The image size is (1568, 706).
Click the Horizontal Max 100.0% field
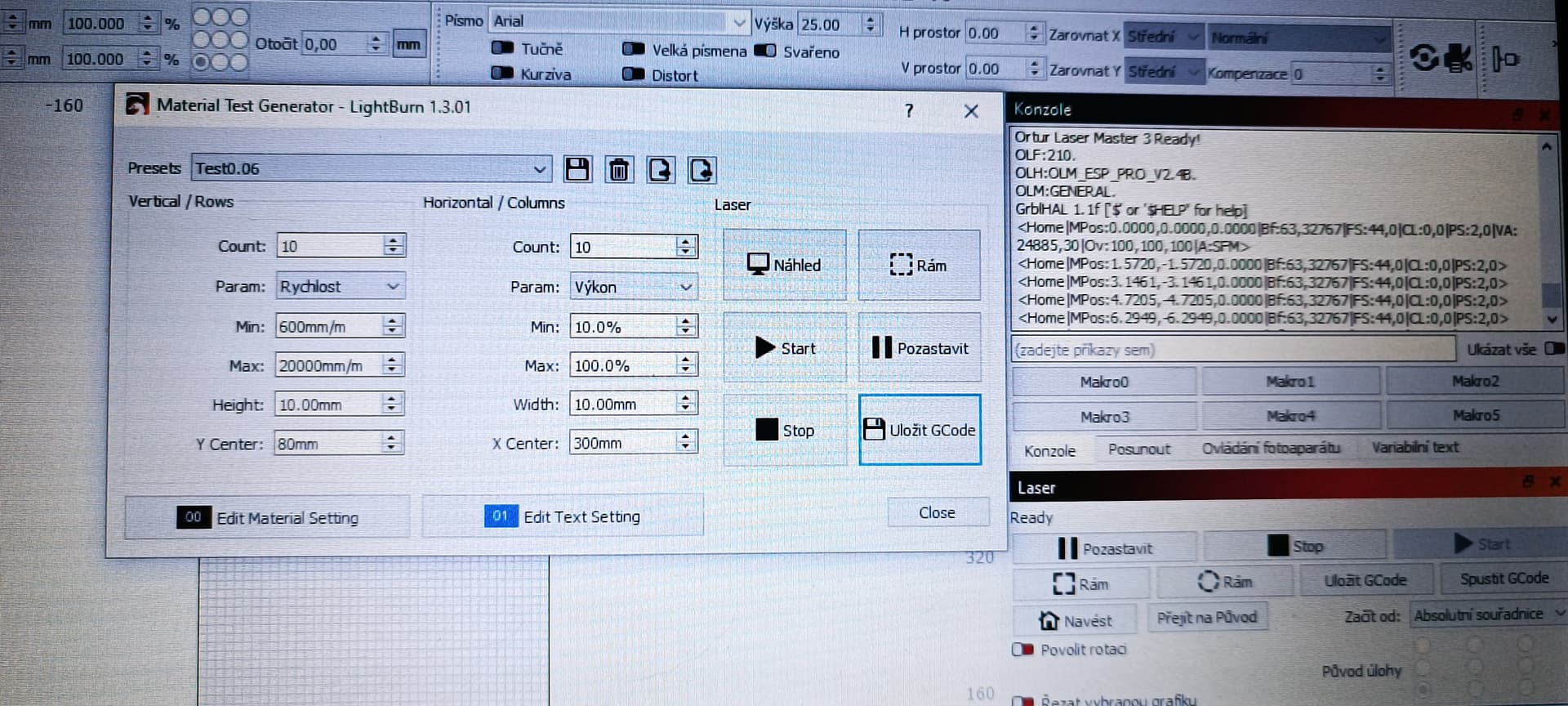(x=623, y=365)
